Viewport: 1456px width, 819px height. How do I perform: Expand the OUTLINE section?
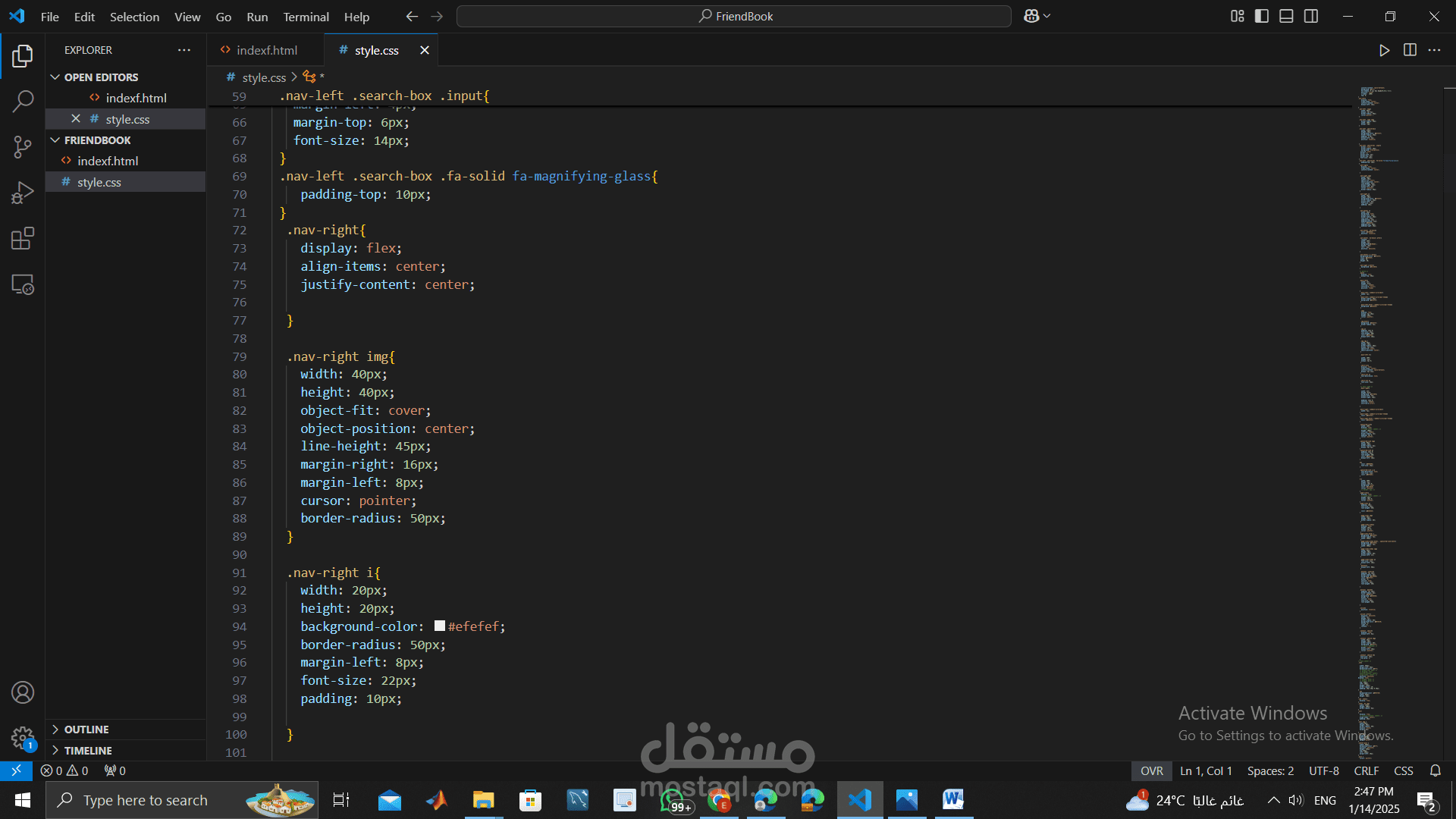coord(86,730)
